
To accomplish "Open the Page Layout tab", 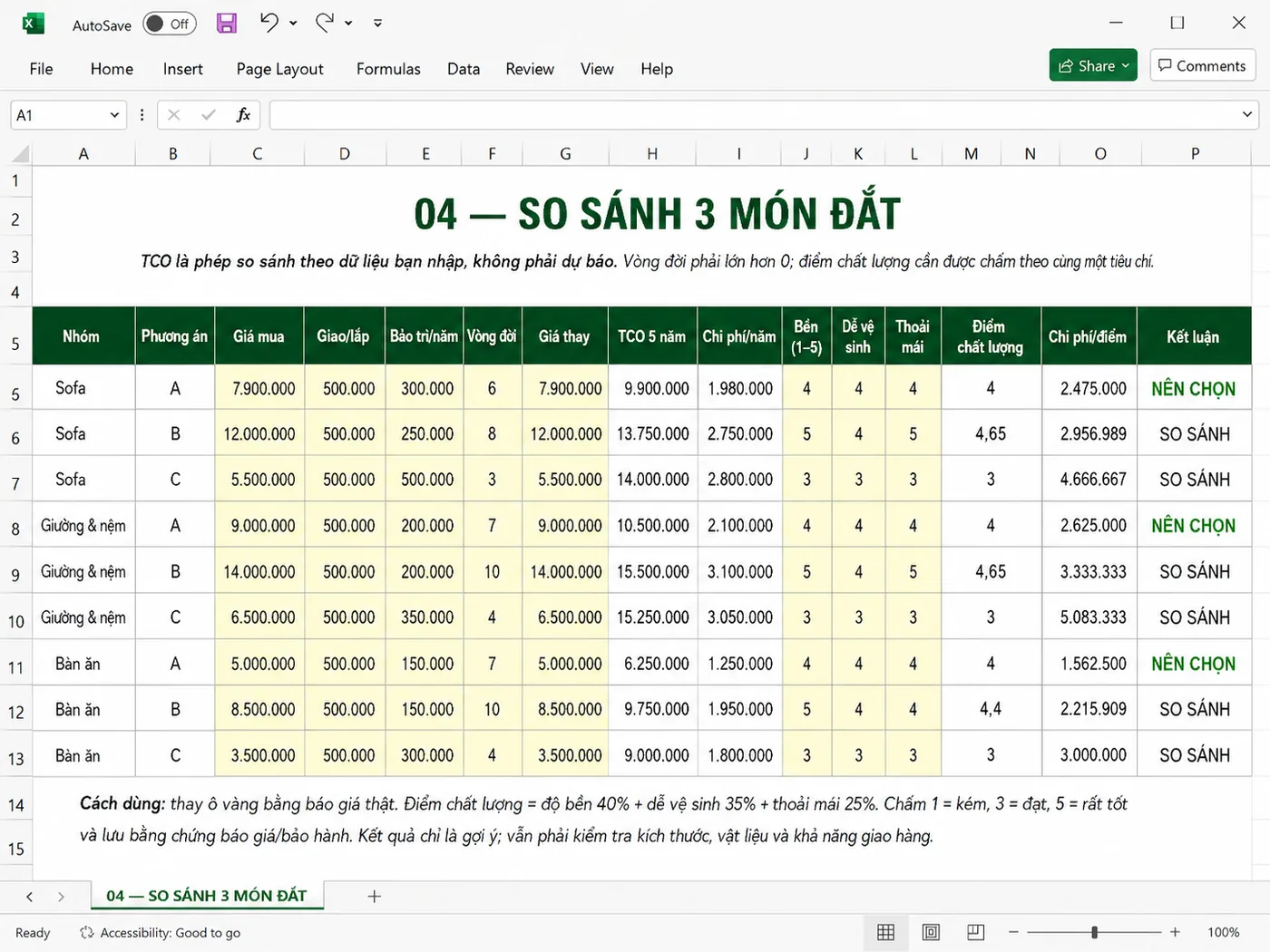I will [x=279, y=69].
